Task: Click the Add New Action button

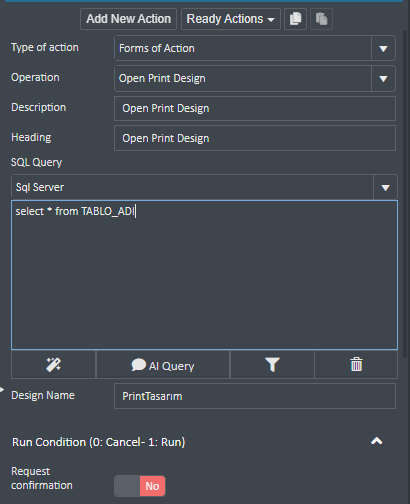Action: [x=128, y=19]
